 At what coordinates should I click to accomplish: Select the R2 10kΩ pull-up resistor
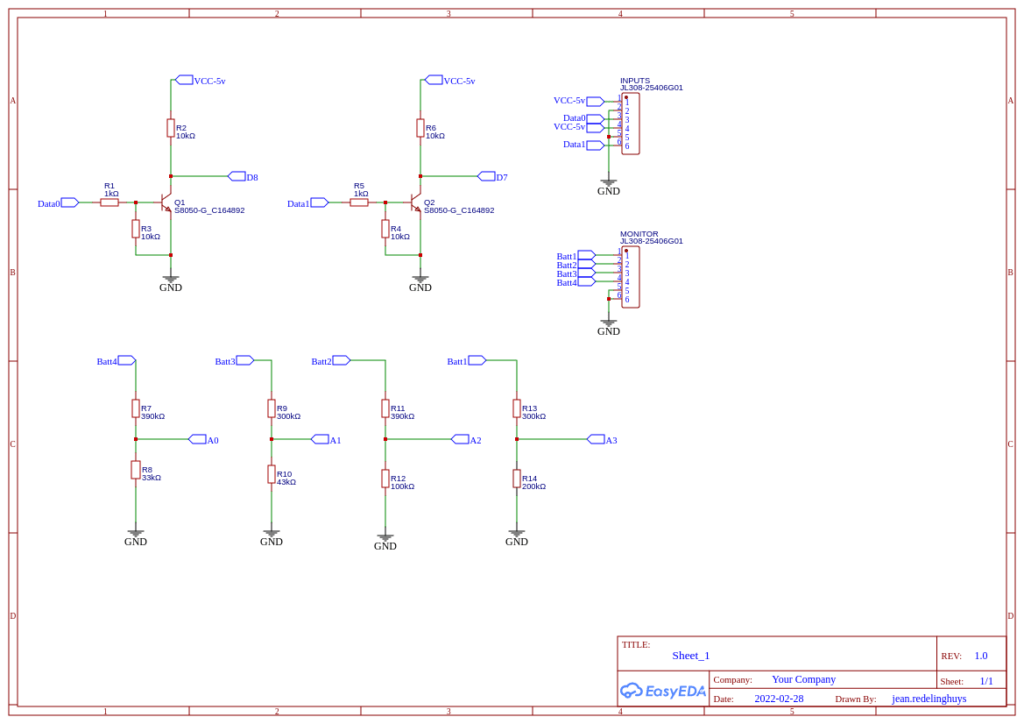[171, 128]
